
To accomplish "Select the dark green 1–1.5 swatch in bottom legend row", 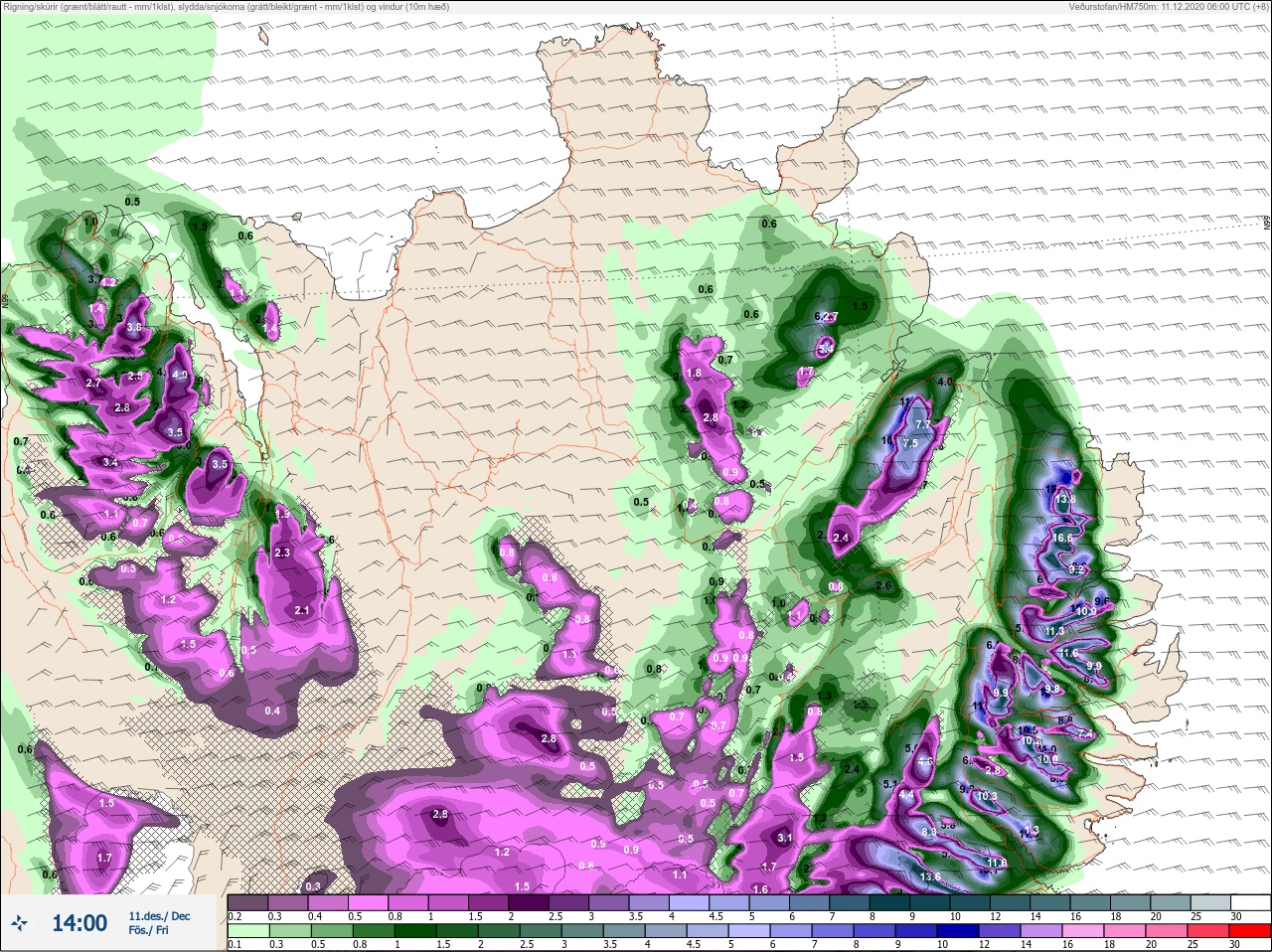I will click(x=414, y=931).
